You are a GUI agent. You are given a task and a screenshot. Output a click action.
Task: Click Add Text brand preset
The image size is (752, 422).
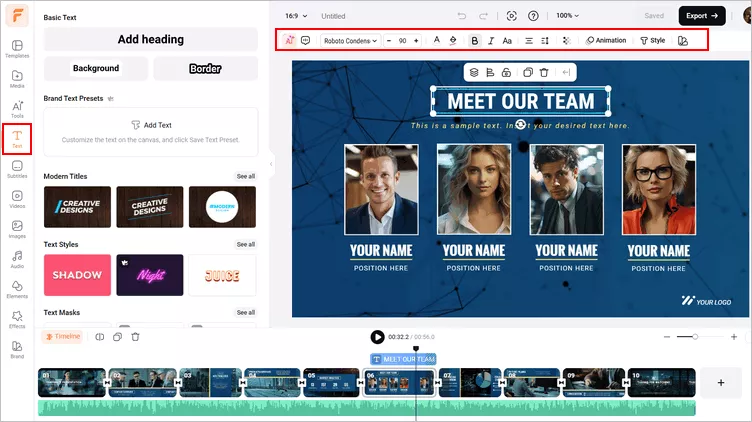151,125
